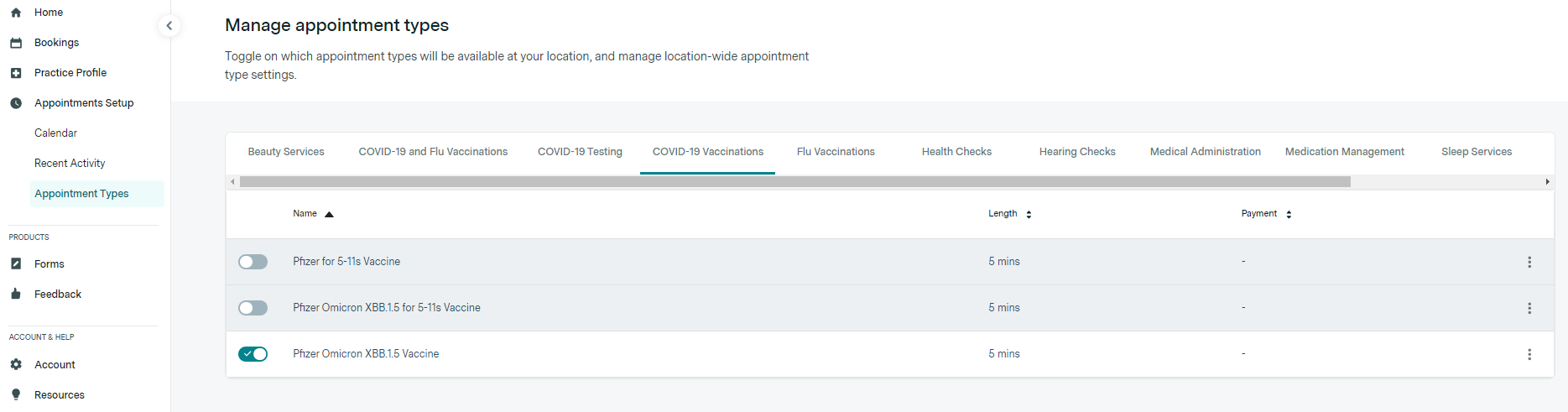Click the horizontal tab scrollbar thumb
The height and width of the screenshot is (412, 1568).
(x=794, y=182)
